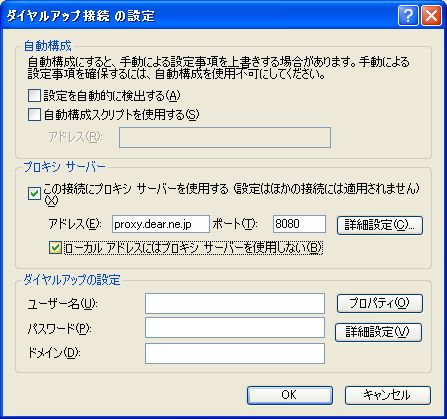Image resolution: width=447 pixels, height=419 pixels.
Task: Open the プロパティ(O) button
Action: coord(380,303)
